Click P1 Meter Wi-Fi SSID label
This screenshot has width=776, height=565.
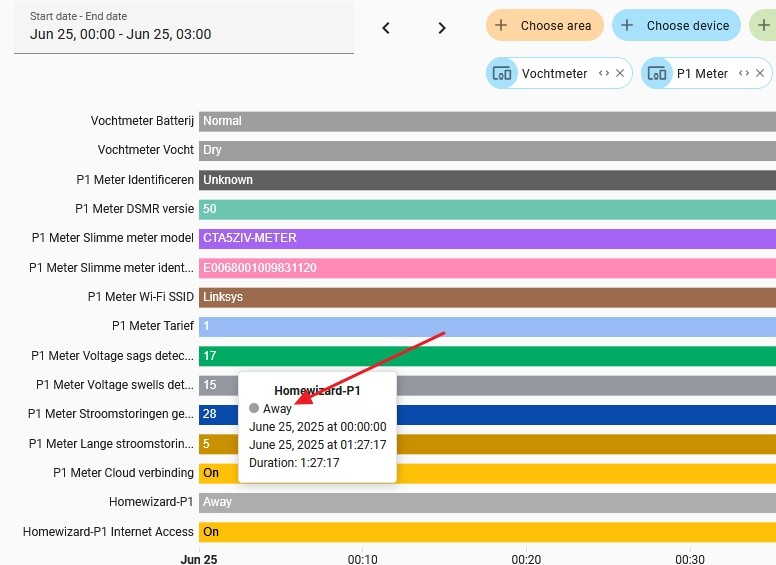point(141,297)
